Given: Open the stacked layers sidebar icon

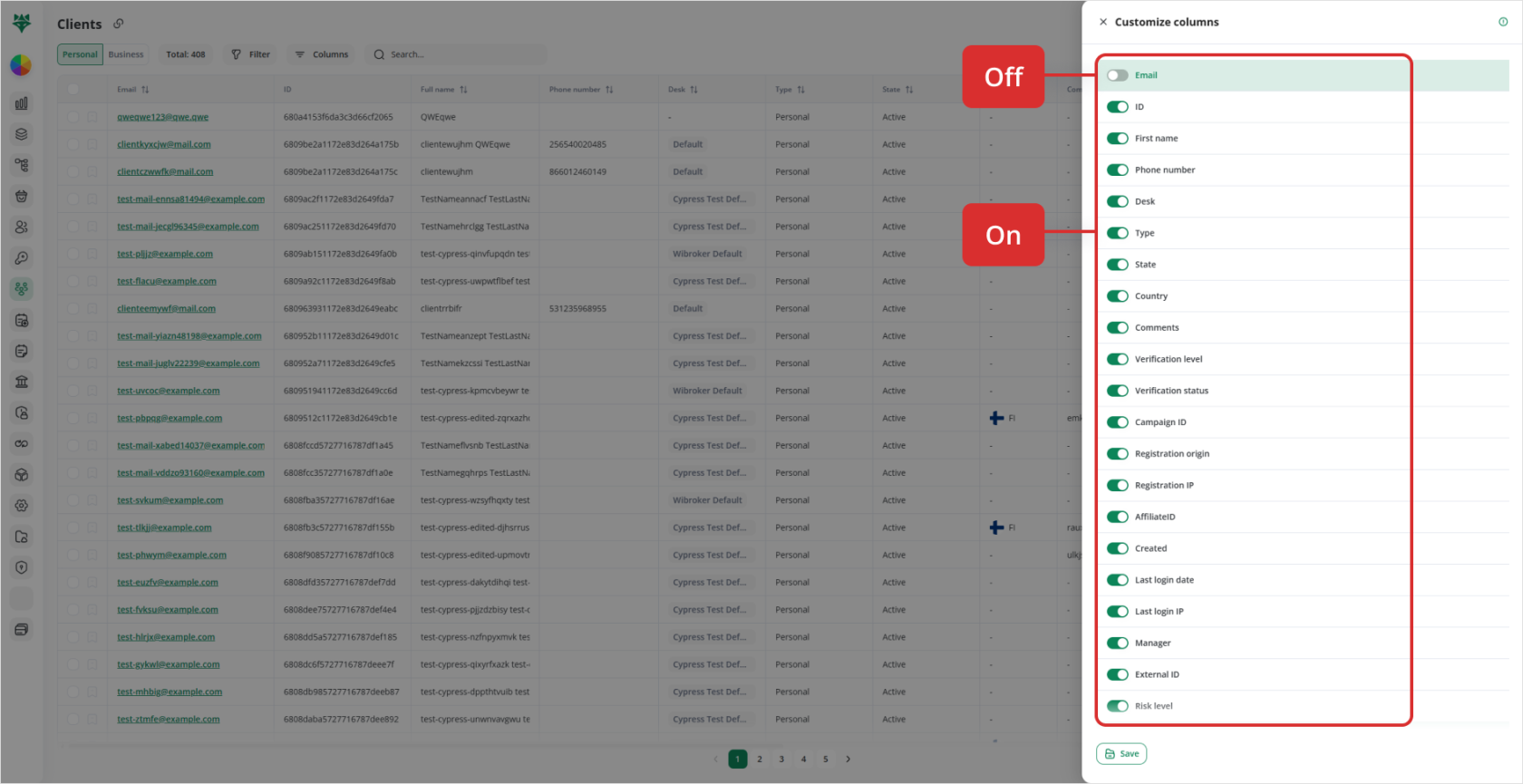Looking at the screenshot, I should (x=22, y=134).
